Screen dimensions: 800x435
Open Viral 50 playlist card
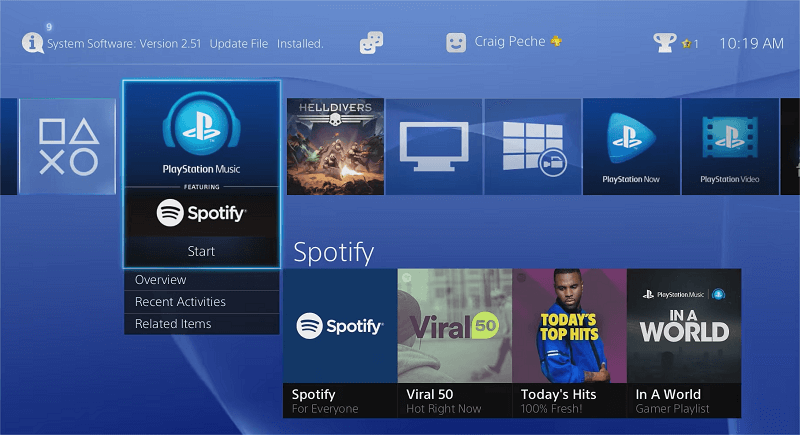(455, 343)
